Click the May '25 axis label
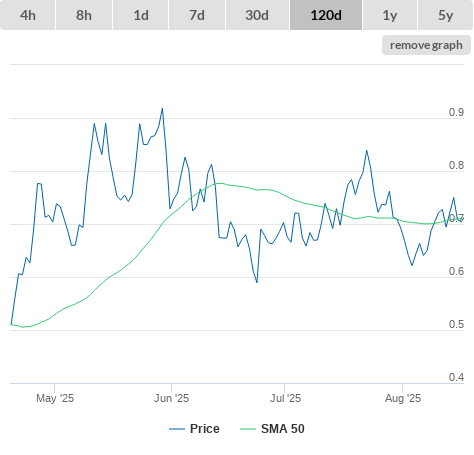This screenshot has height=455, width=474. (55, 398)
